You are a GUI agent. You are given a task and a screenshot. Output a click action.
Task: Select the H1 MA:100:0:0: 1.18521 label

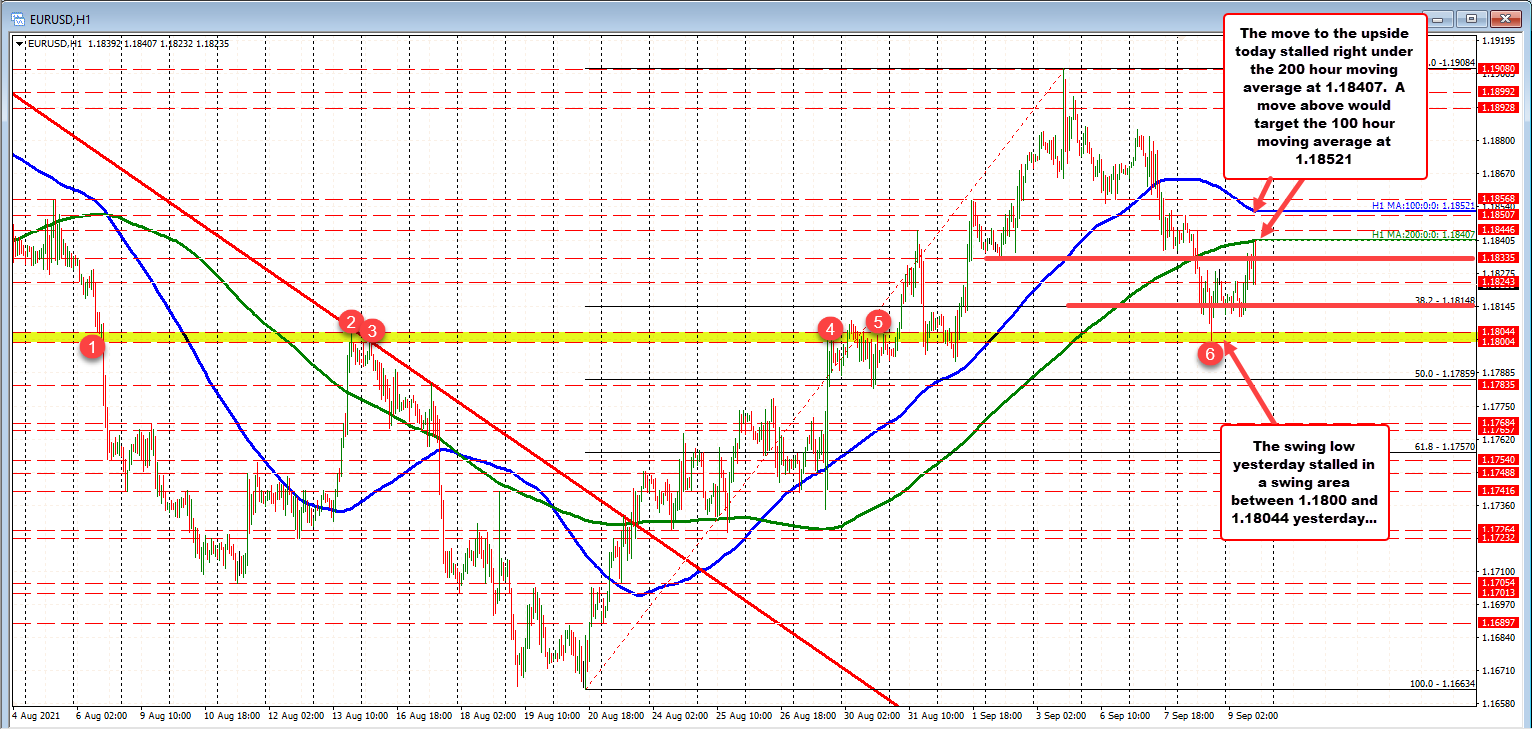[1423, 205]
